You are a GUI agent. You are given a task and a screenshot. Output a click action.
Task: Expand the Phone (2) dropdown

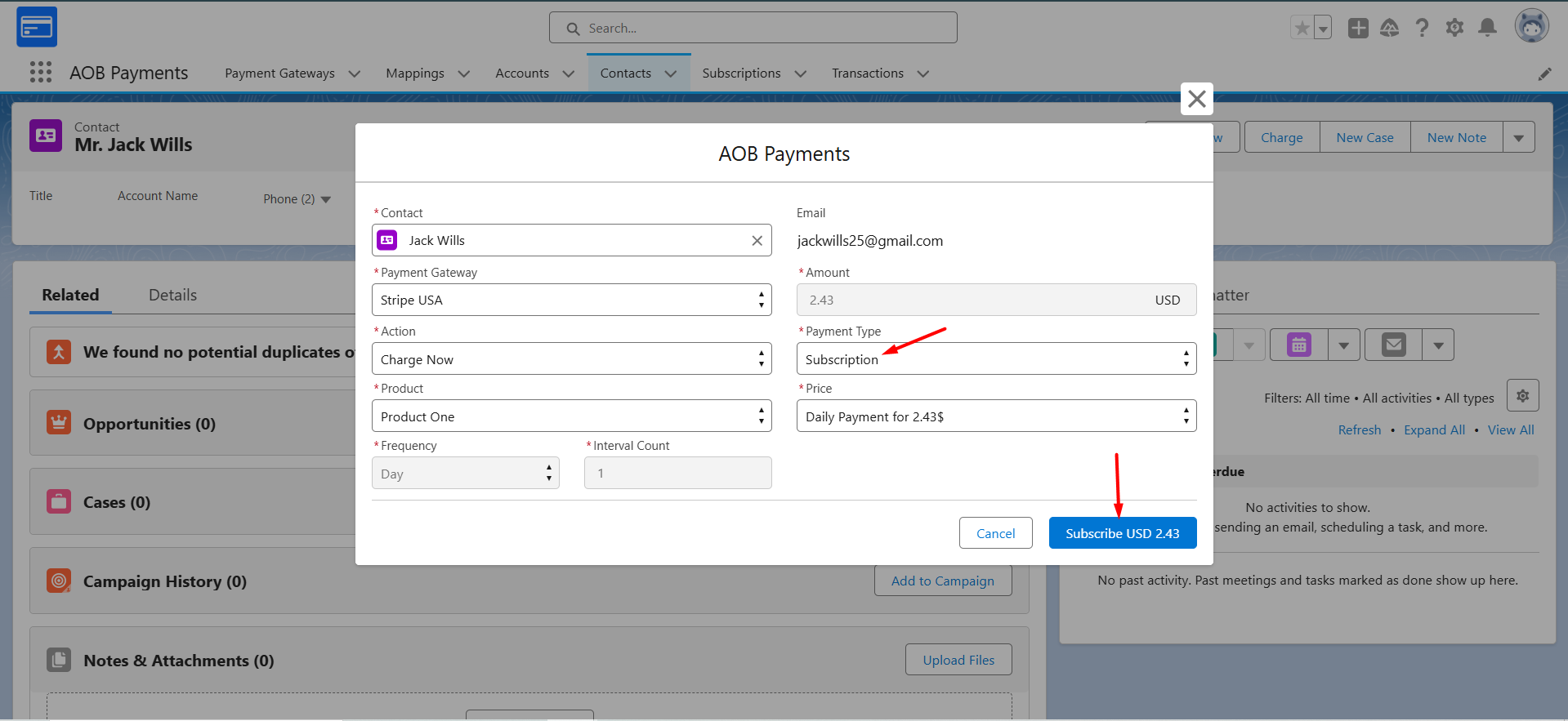coord(326,199)
